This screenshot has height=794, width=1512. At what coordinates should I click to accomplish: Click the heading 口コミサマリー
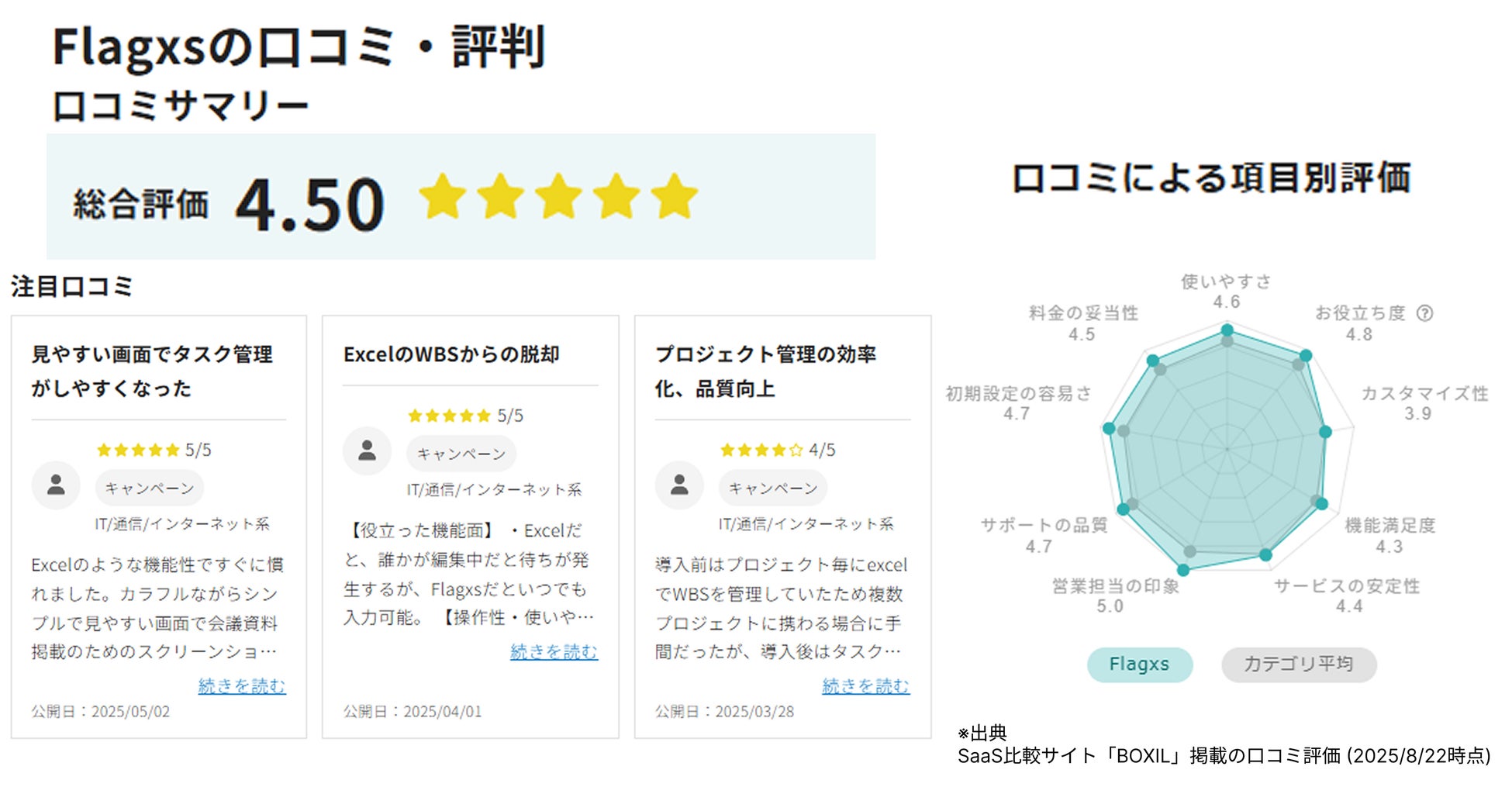(x=180, y=105)
